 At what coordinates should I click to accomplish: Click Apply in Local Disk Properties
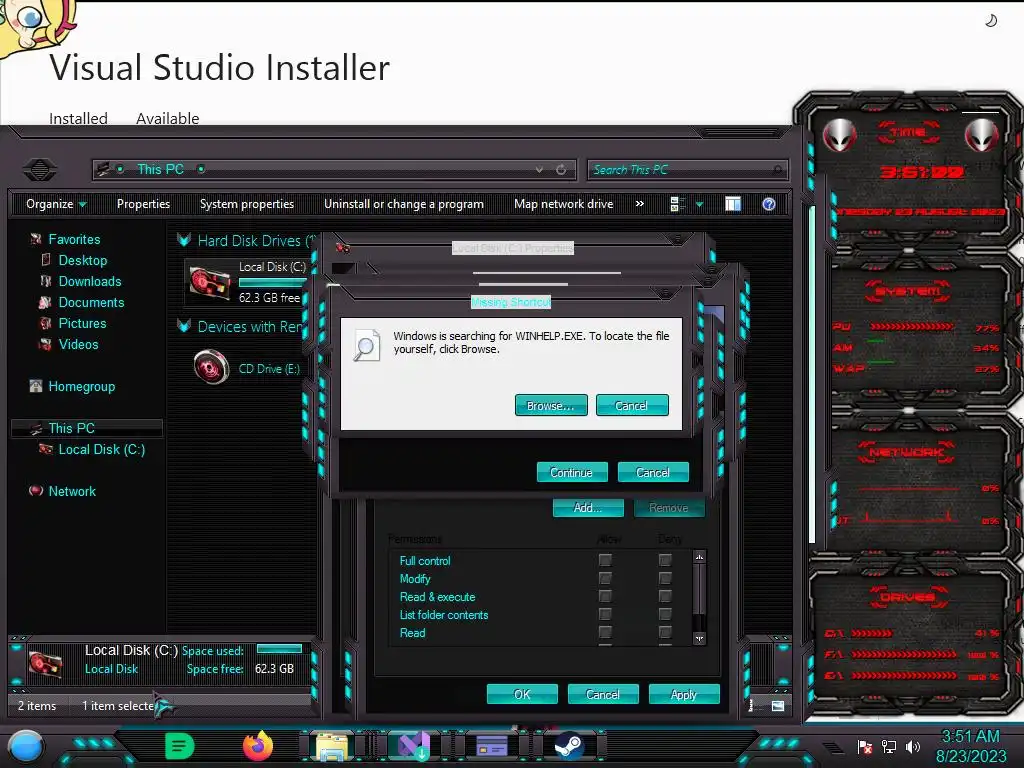tap(684, 694)
